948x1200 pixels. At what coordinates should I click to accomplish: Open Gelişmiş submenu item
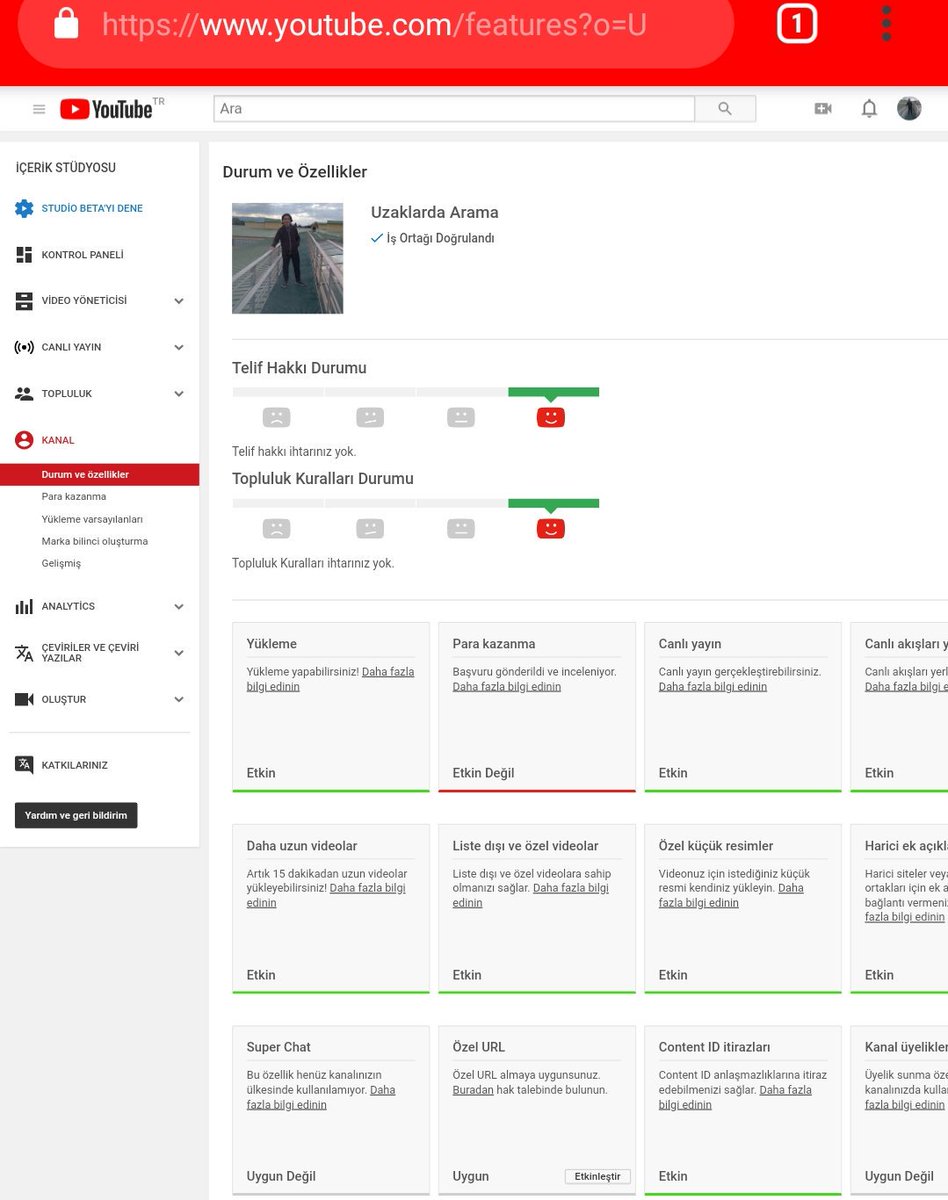pos(61,564)
